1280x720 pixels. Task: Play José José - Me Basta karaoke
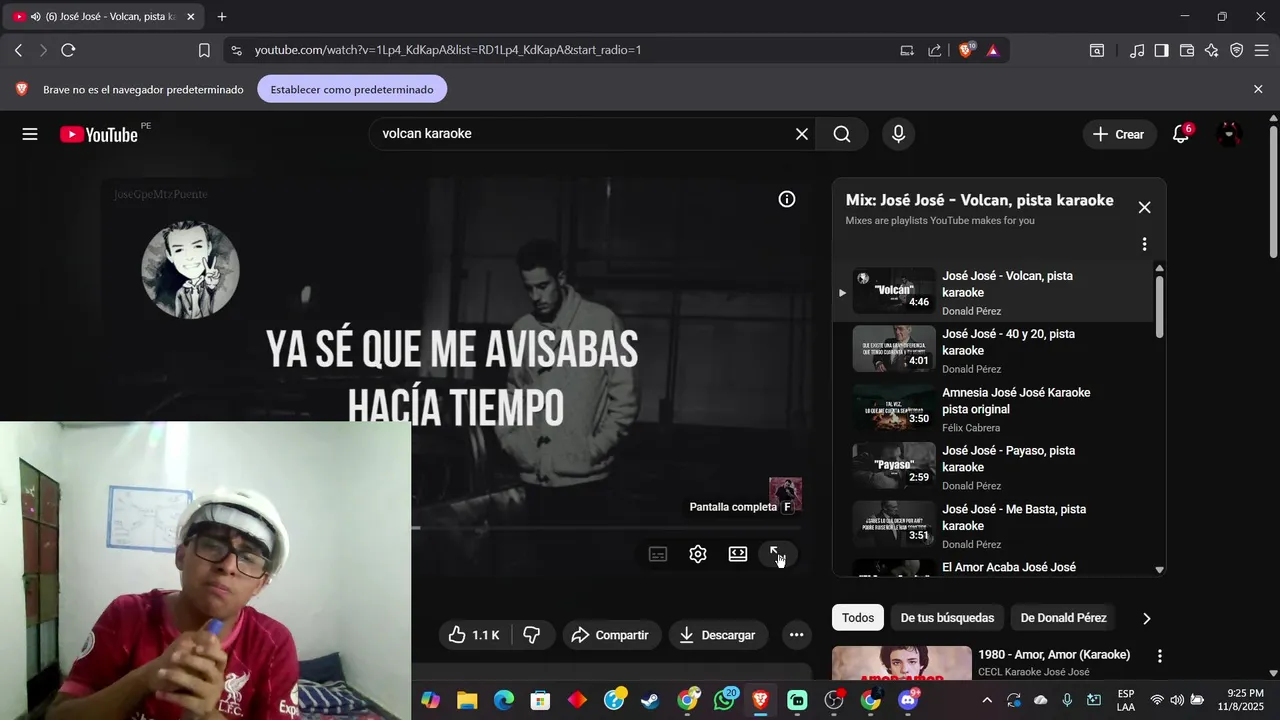(992, 526)
